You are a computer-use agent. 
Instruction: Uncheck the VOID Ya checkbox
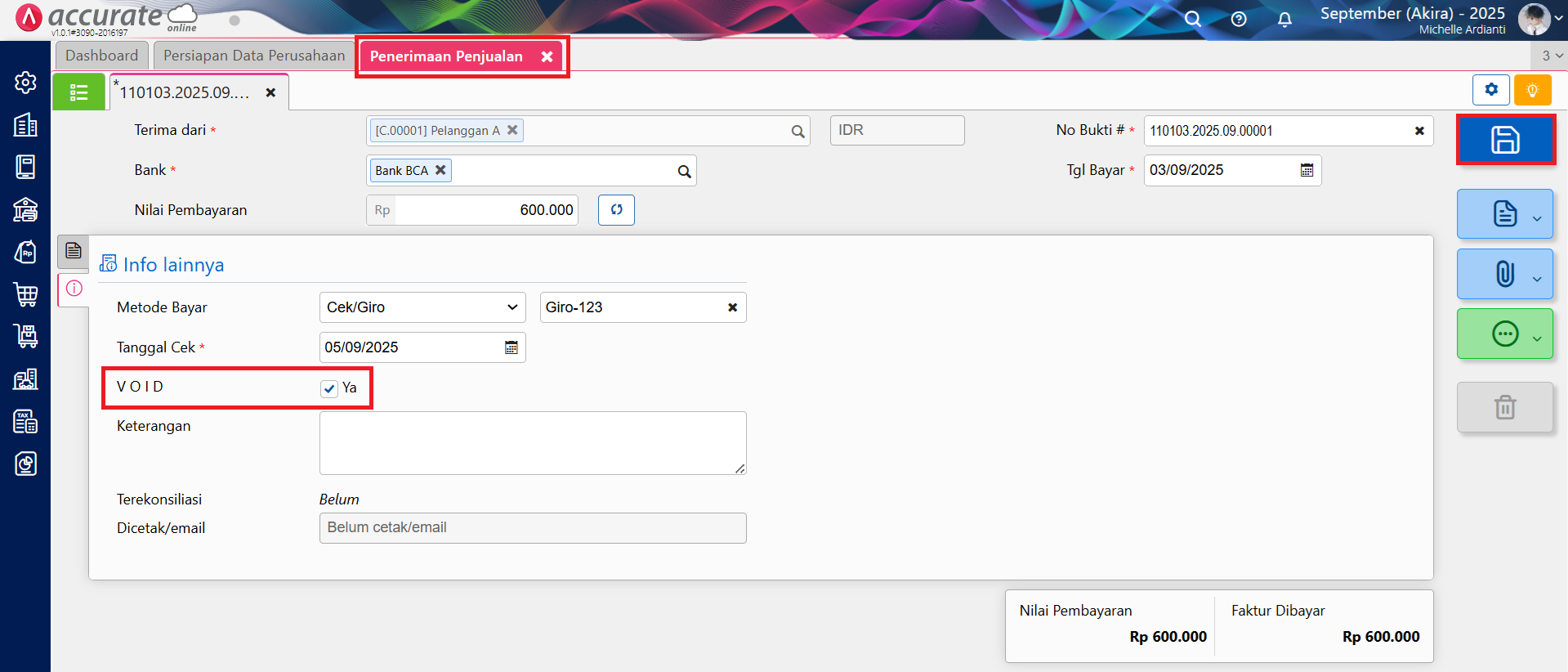pyautogui.click(x=329, y=388)
